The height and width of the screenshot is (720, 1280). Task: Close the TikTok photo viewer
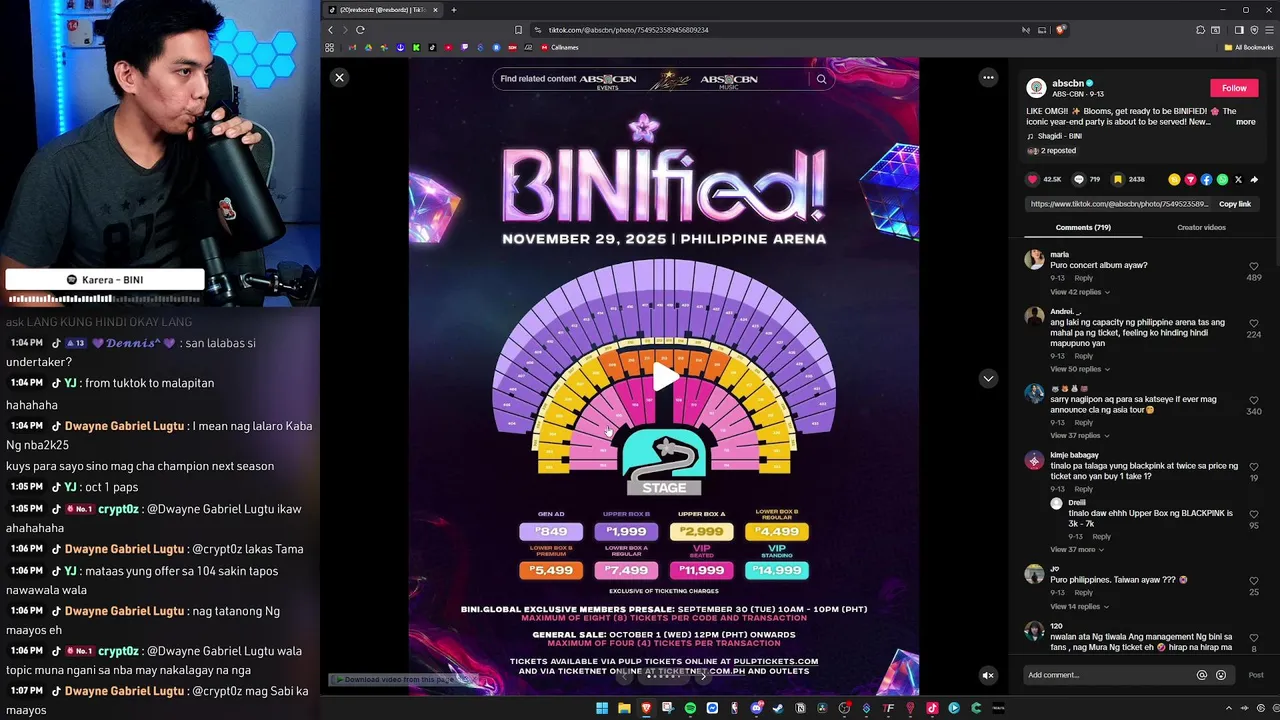point(339,77)
